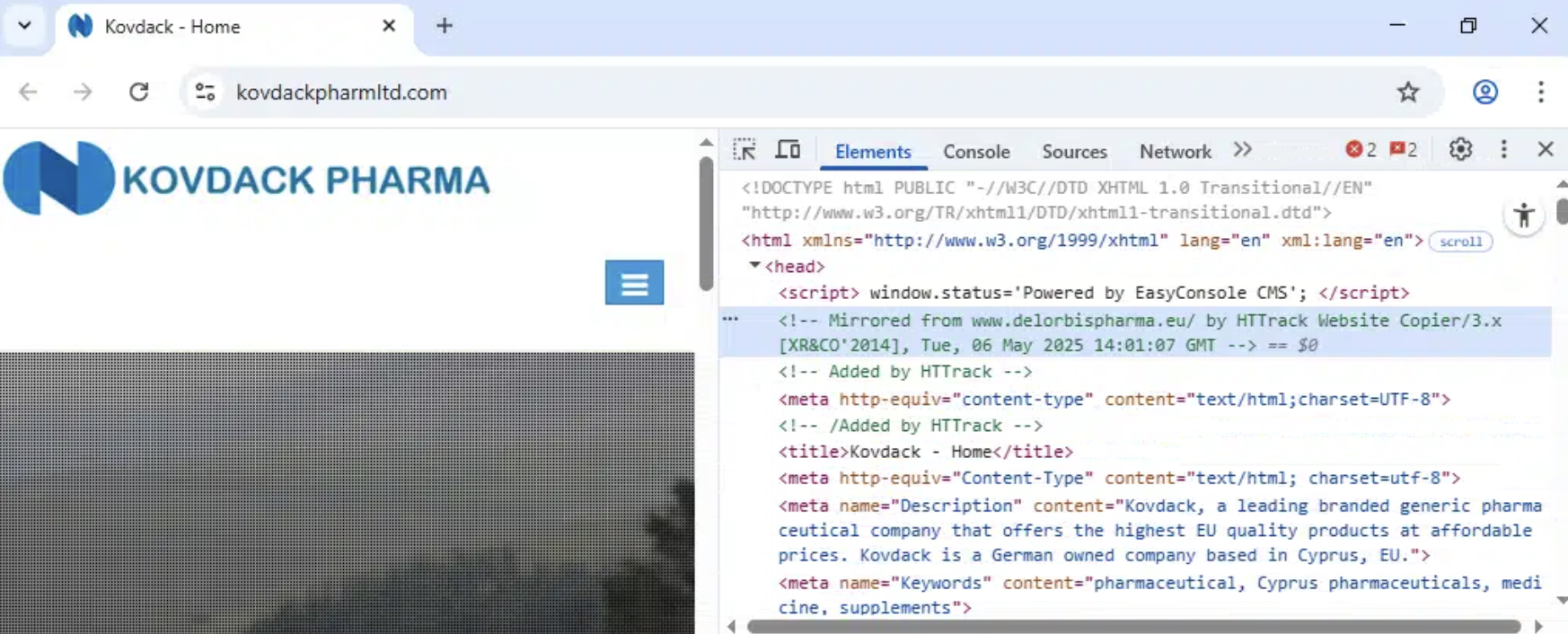1568x634 pixels.
Task: Select the meta Description element
Action: 1160,531
